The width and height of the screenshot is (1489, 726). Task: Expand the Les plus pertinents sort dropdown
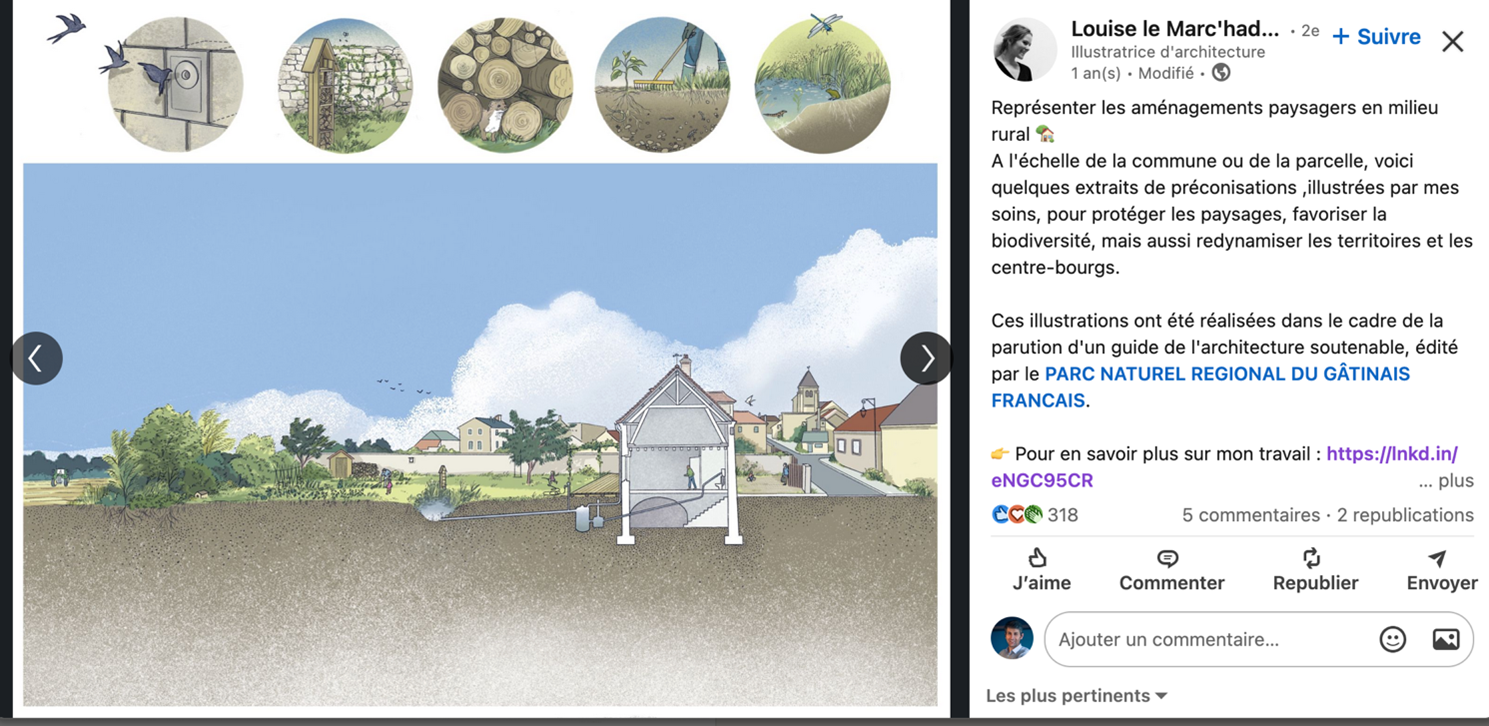point(1077,696)
